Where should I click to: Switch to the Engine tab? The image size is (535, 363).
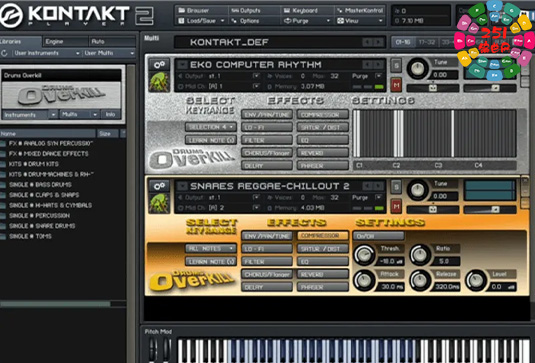click(x=65, y=42)
